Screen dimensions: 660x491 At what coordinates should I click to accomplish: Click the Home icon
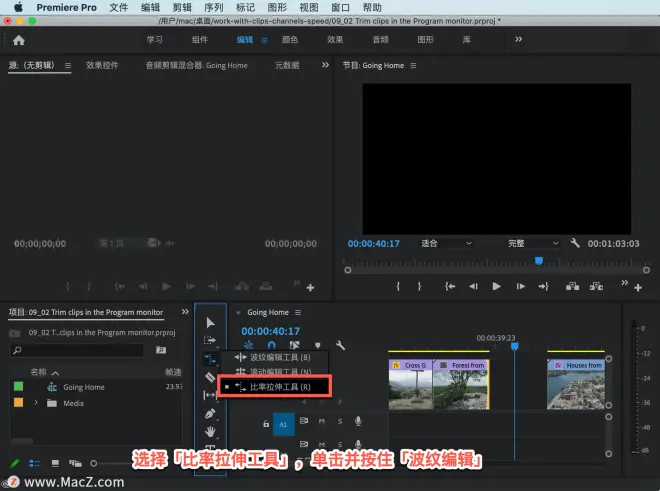[19, 40]
